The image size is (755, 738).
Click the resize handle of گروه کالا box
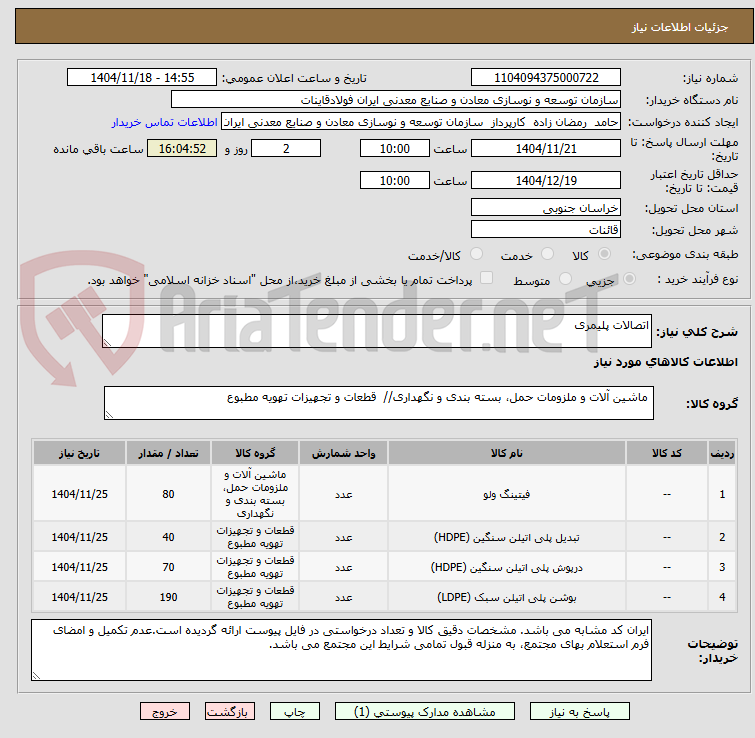coord(109,414)
